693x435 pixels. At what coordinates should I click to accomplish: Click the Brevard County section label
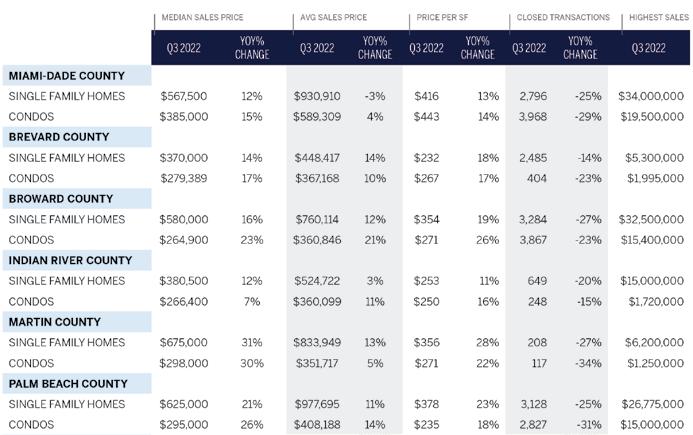(59, 137)
